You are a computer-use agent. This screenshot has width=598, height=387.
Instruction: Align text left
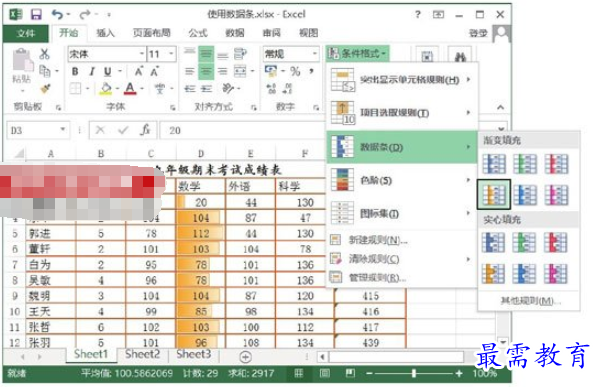tap(190, 71)
